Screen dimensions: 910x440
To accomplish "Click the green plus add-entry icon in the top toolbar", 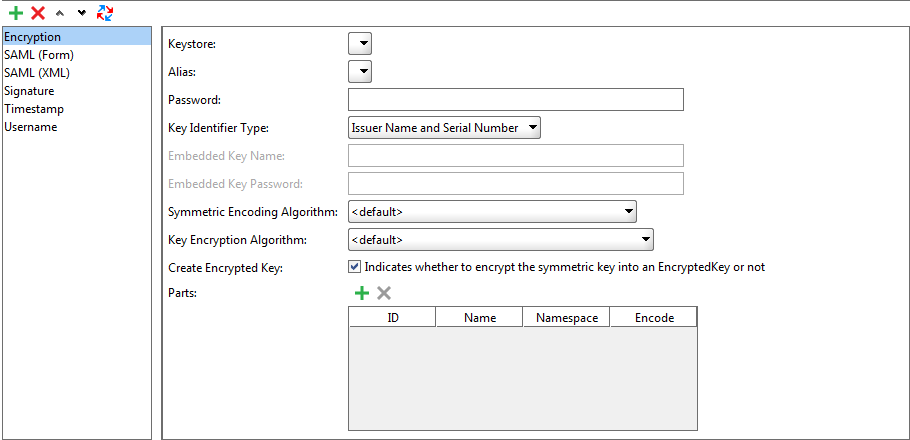I will (16, 13).
